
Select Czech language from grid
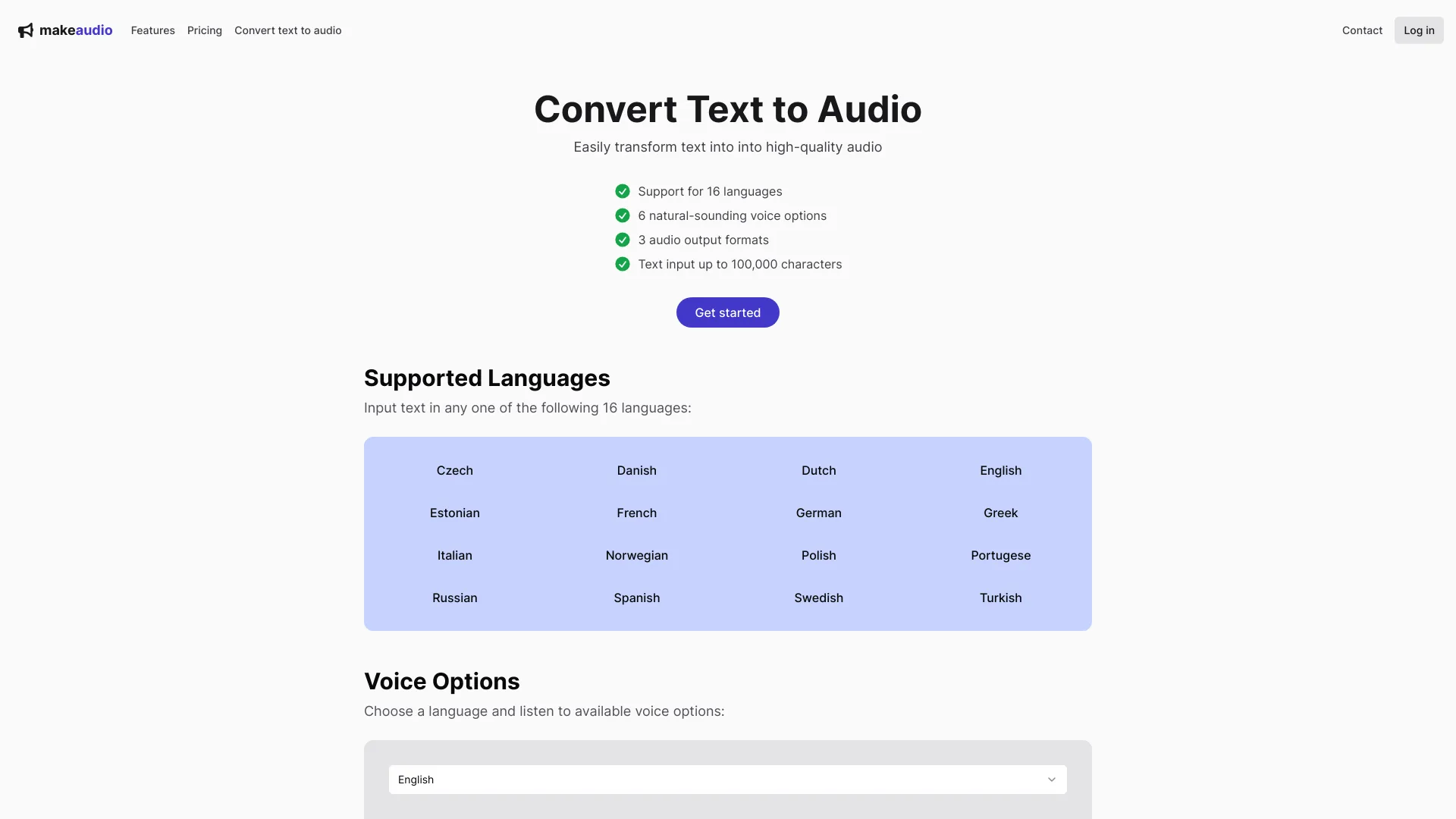pyautogui.click(x=455, y=470)
